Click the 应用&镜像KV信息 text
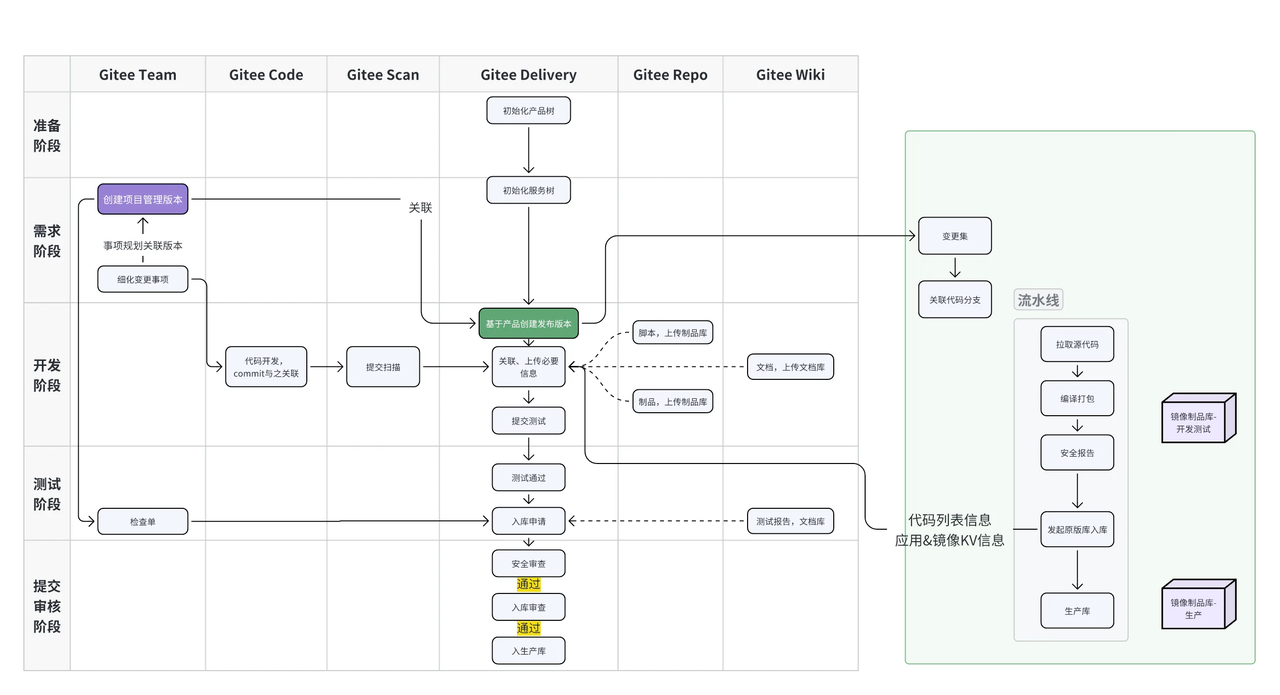The image size is (1280, 695). coord(950,540)
